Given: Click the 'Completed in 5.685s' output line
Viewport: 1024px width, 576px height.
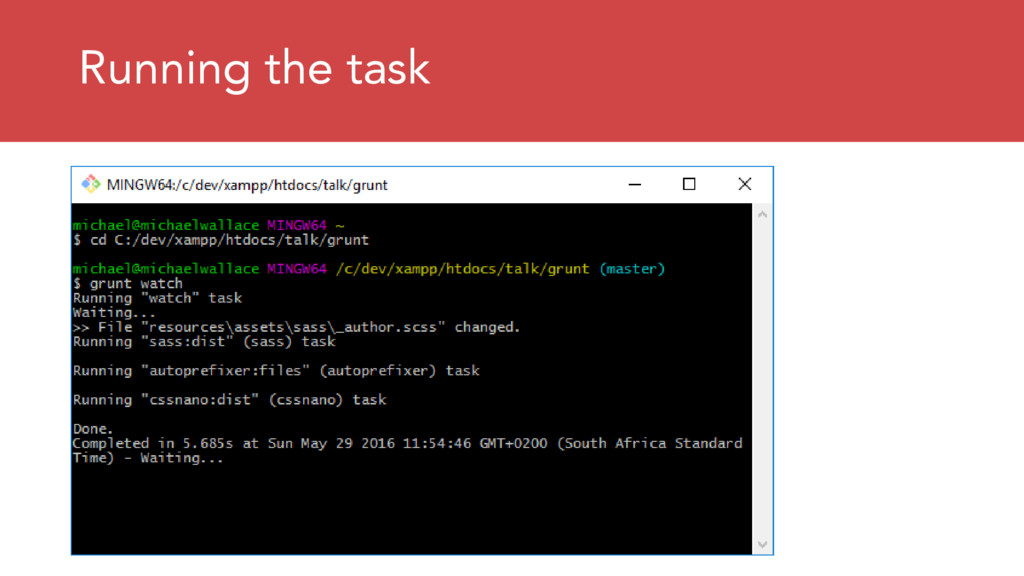Looking at the screenshot, I should tap(408, 443).
